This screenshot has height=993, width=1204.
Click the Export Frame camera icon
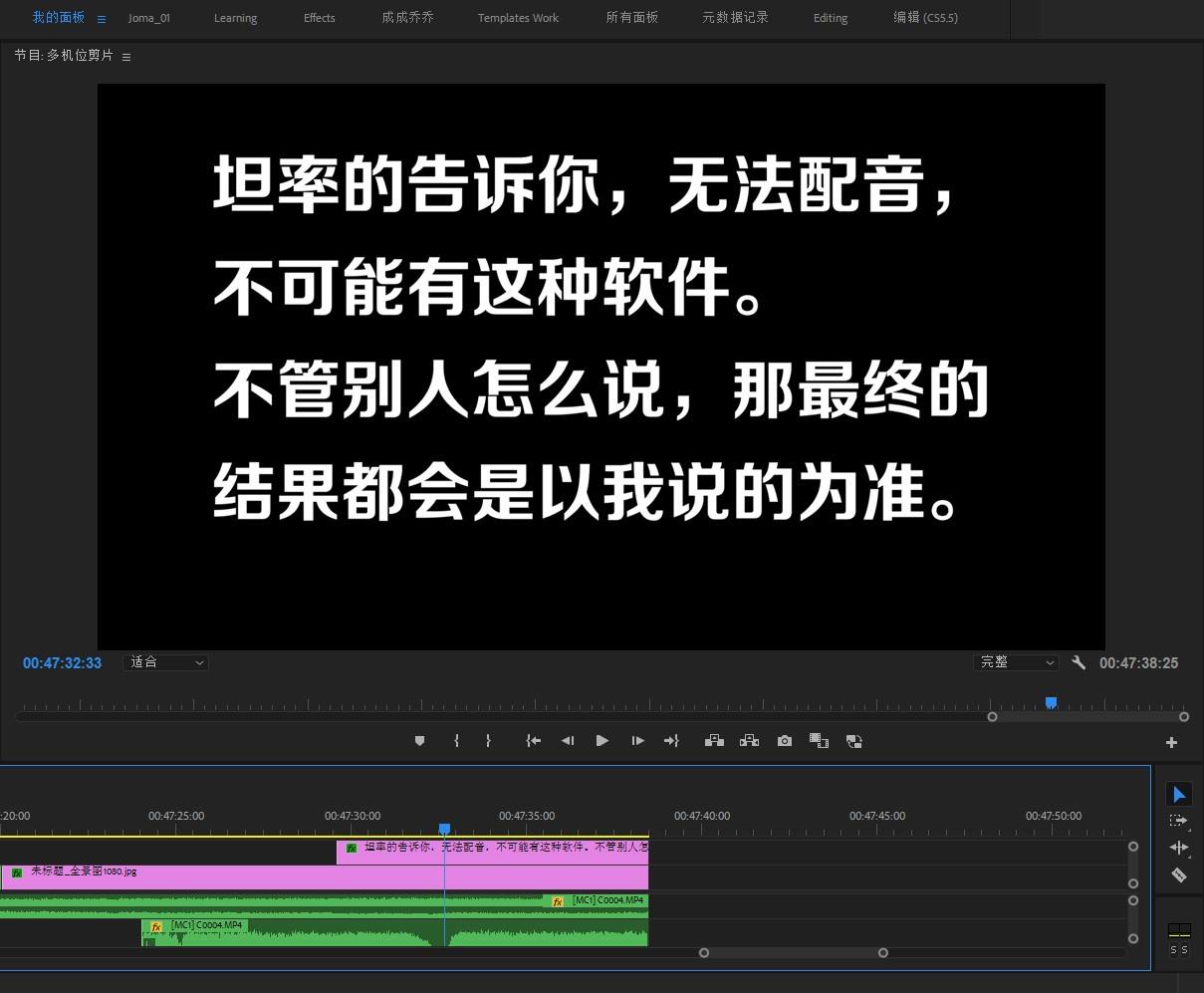784,740
